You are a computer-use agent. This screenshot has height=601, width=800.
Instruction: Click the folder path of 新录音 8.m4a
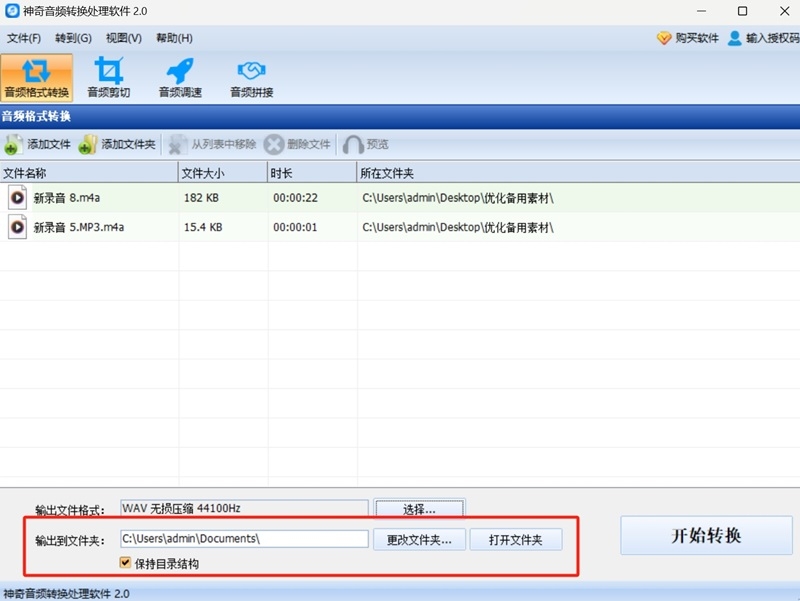(458, 197)
